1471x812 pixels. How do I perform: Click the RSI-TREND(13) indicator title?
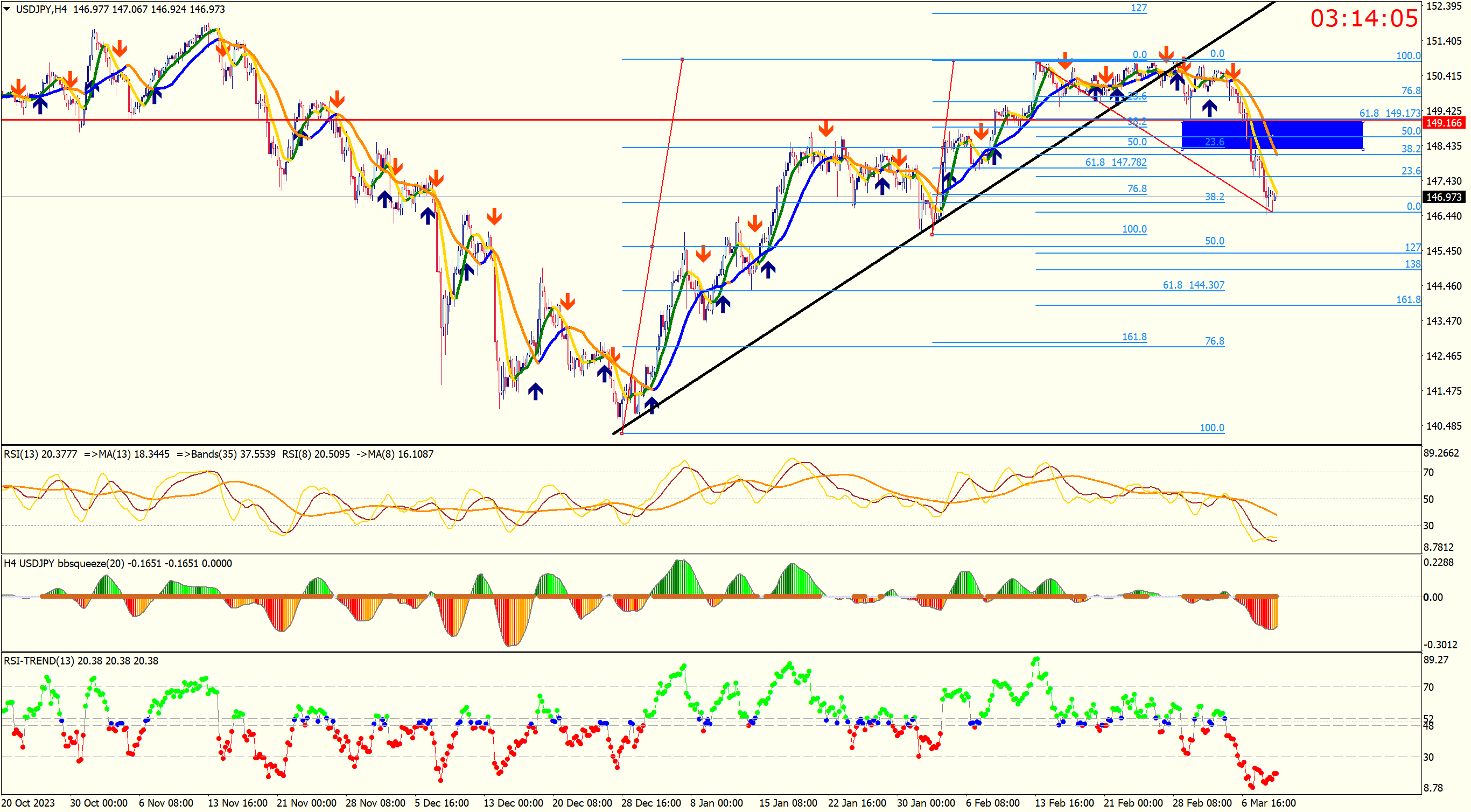tap(39, 661)
